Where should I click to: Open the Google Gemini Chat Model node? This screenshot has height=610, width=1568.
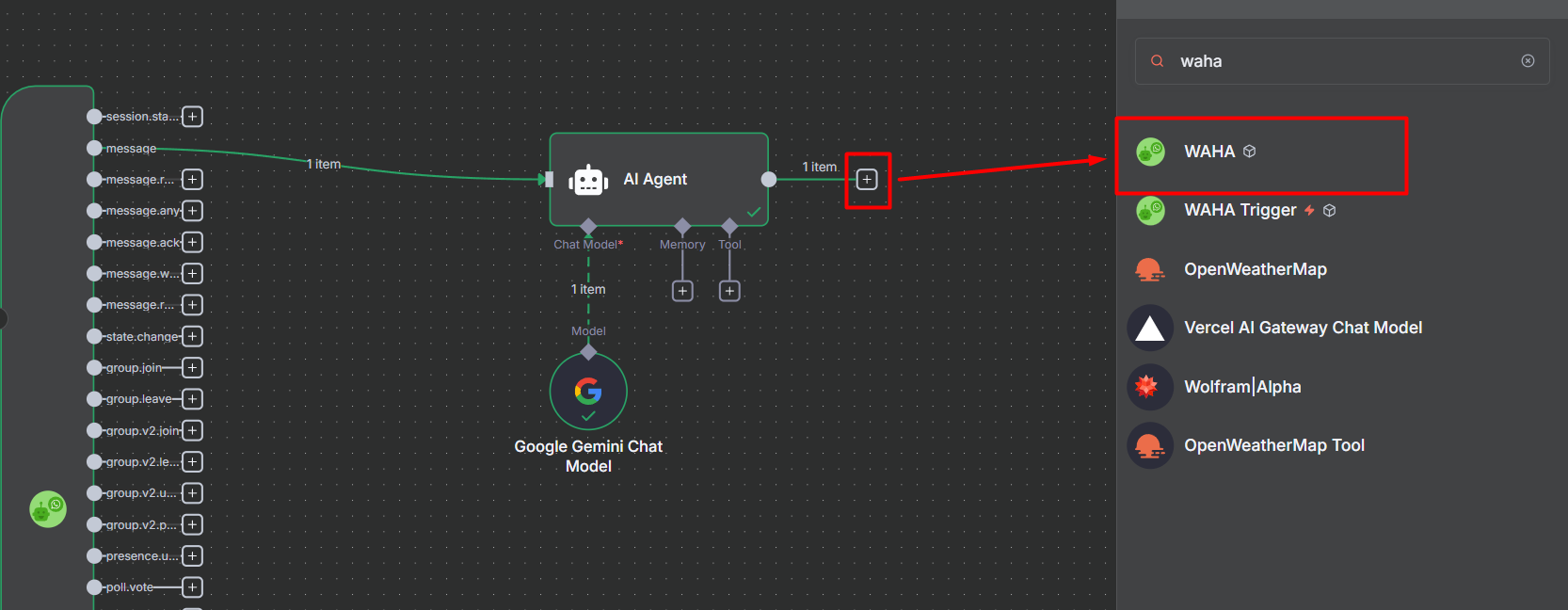pyautogui.click(x=588, y=391)
